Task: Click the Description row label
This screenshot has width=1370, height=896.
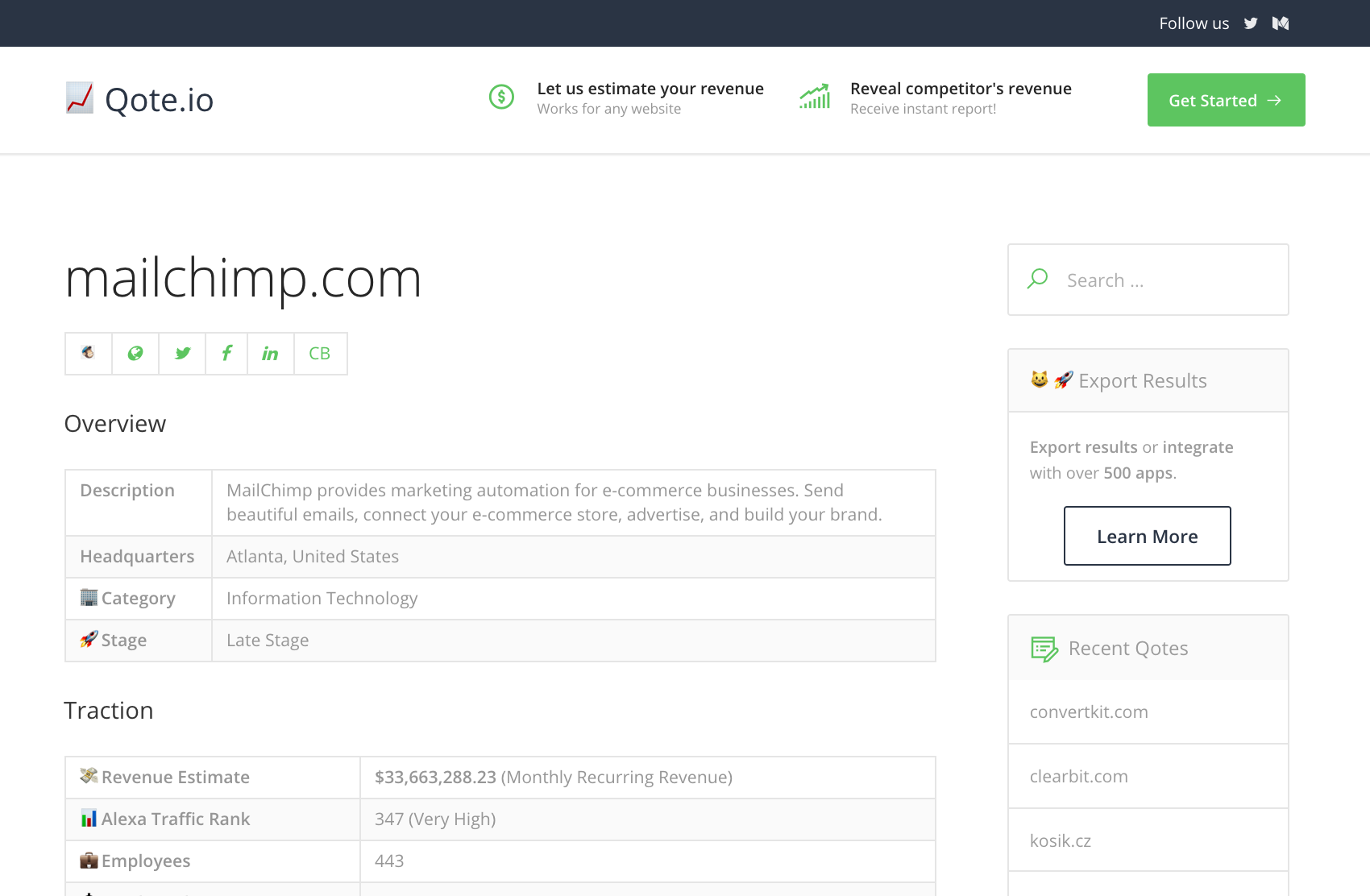Action: pos(127,491)
